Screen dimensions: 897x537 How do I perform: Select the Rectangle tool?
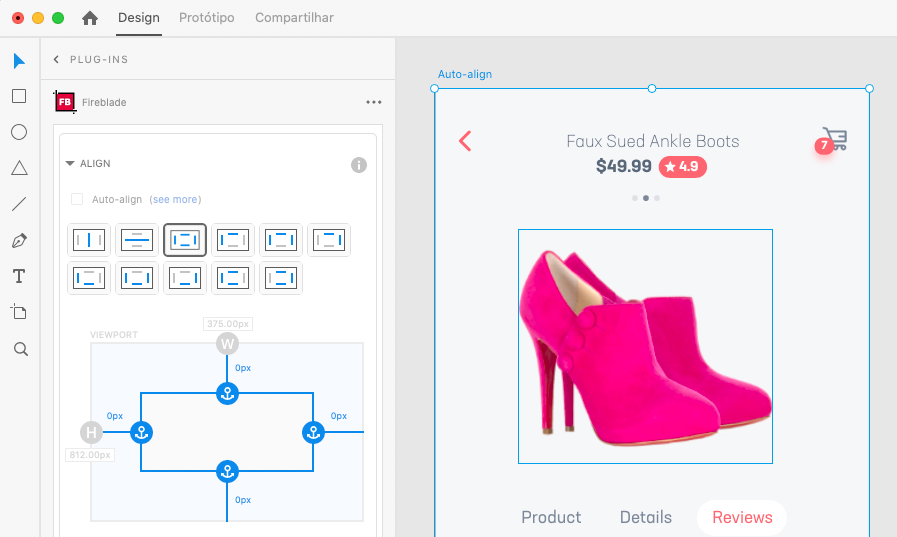19,96
